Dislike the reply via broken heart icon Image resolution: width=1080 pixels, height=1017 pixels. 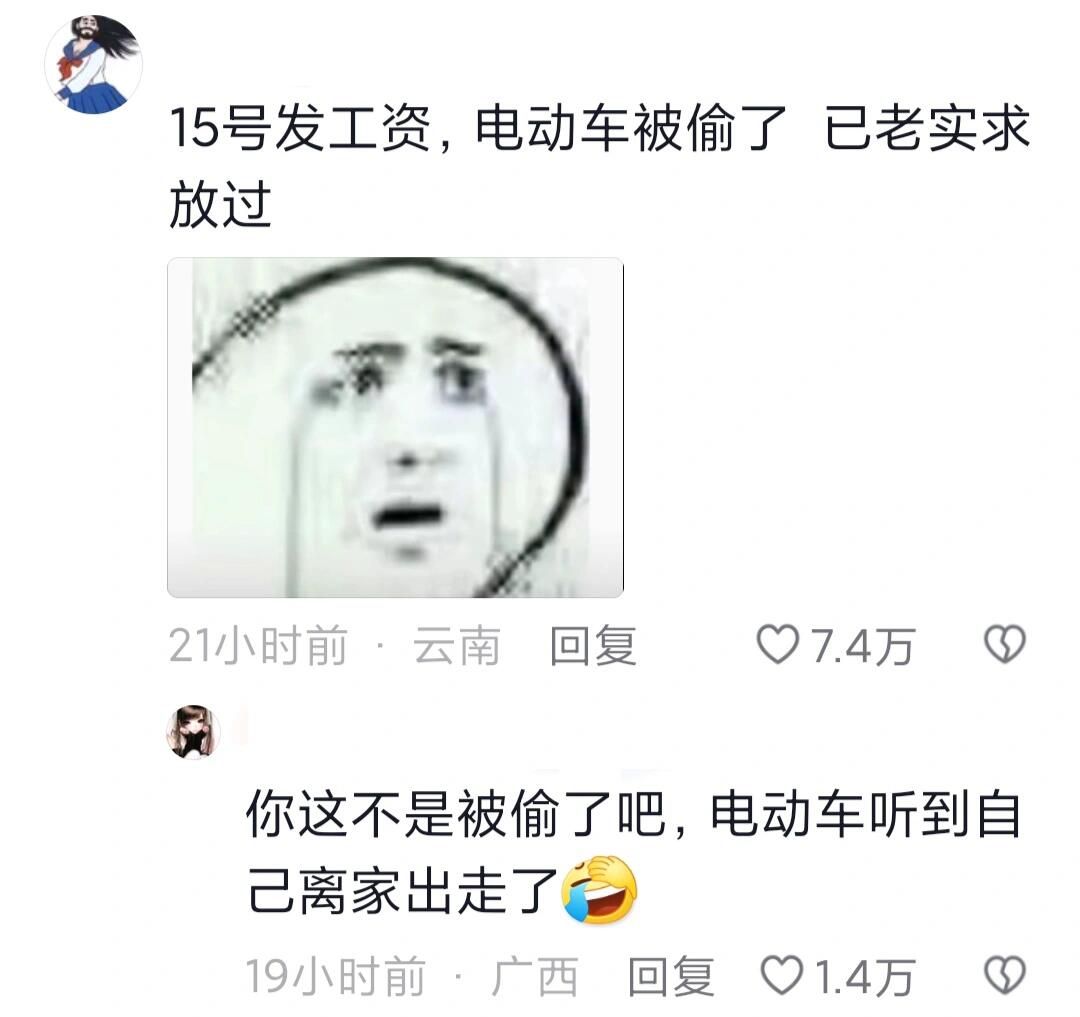point(1005,975)
